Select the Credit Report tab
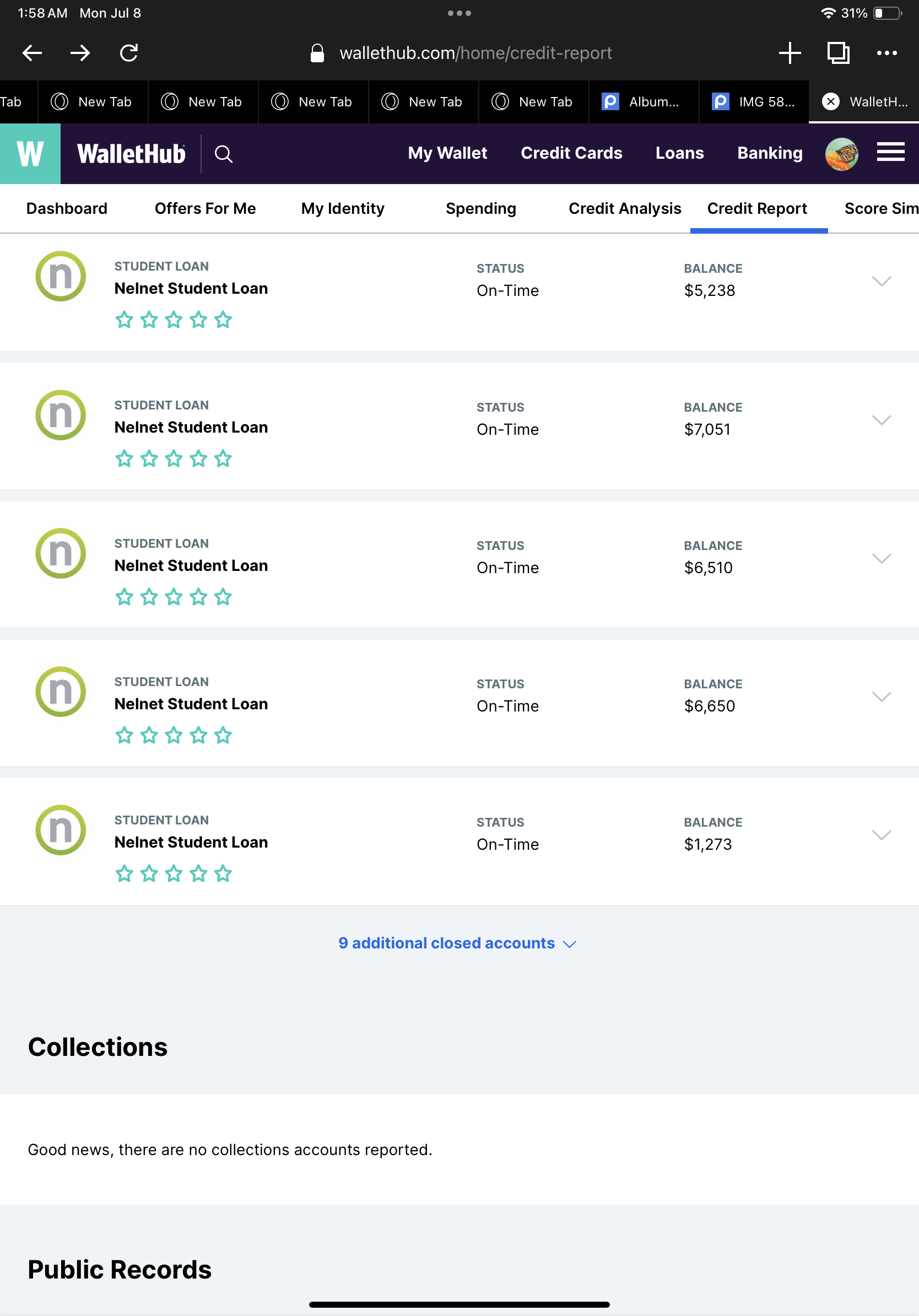This screenshot has width=919, height=1316. point(757,209)
